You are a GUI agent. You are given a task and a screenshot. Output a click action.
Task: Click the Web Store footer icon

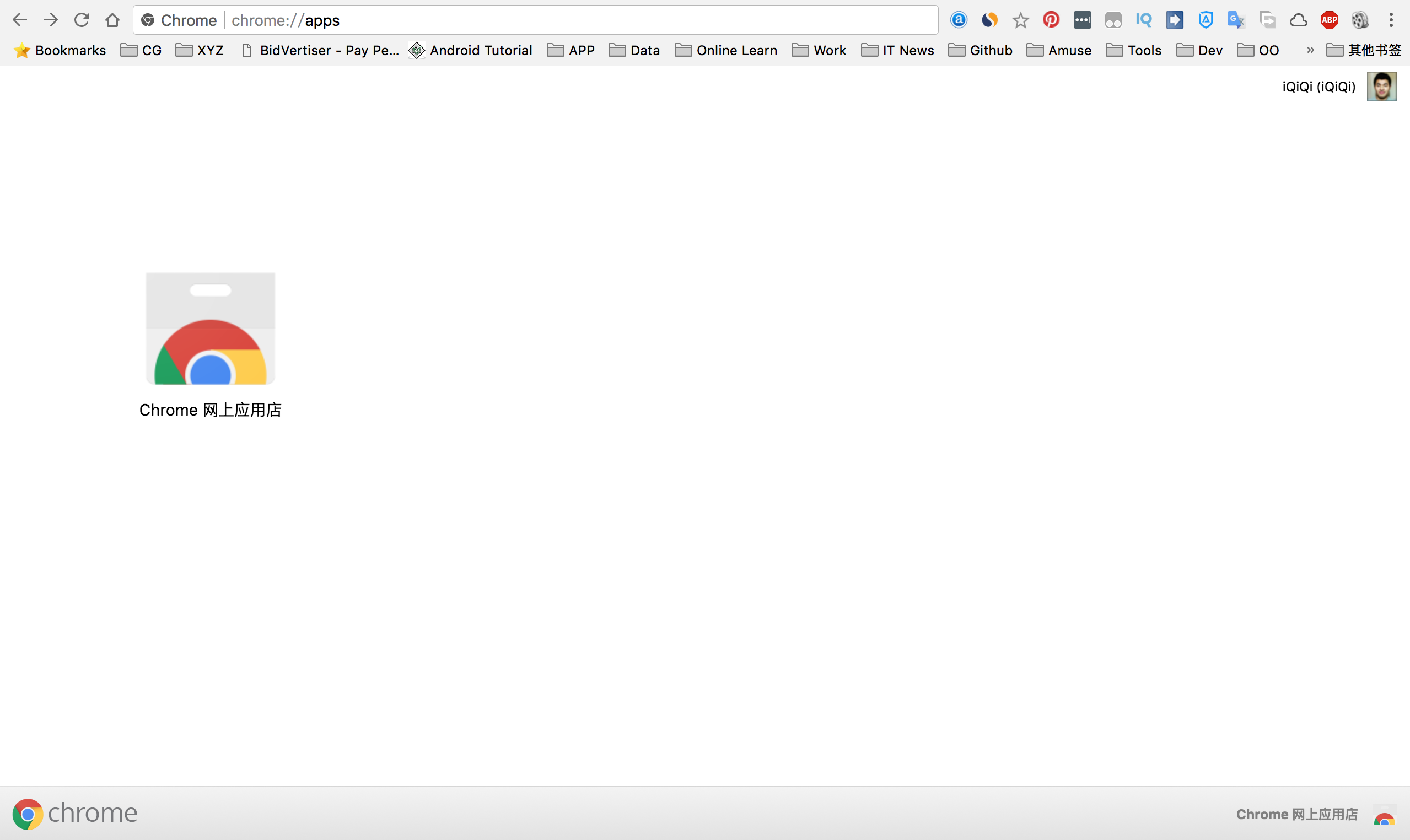point(1384,815)
